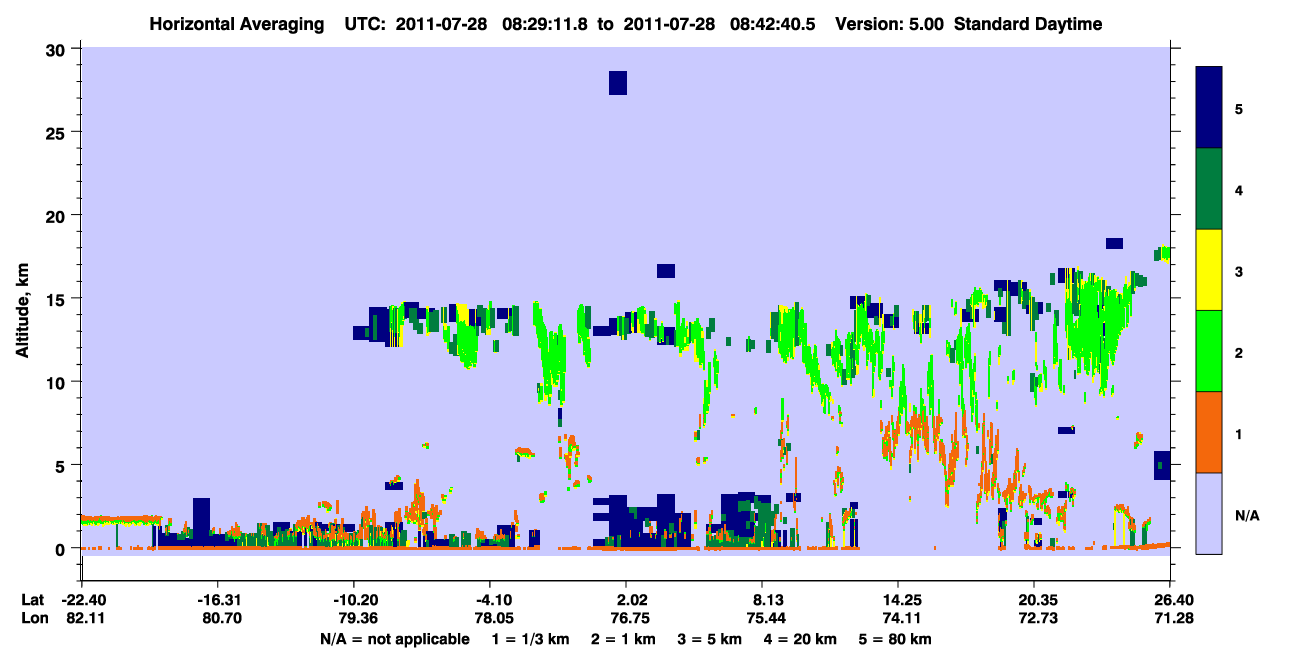Image resolution: width=1300 pixels, height=667 pixels.
Task: Click the dark blue level 5 colorbar segment
Action: pyautogui.click(x=1209, y=108)
